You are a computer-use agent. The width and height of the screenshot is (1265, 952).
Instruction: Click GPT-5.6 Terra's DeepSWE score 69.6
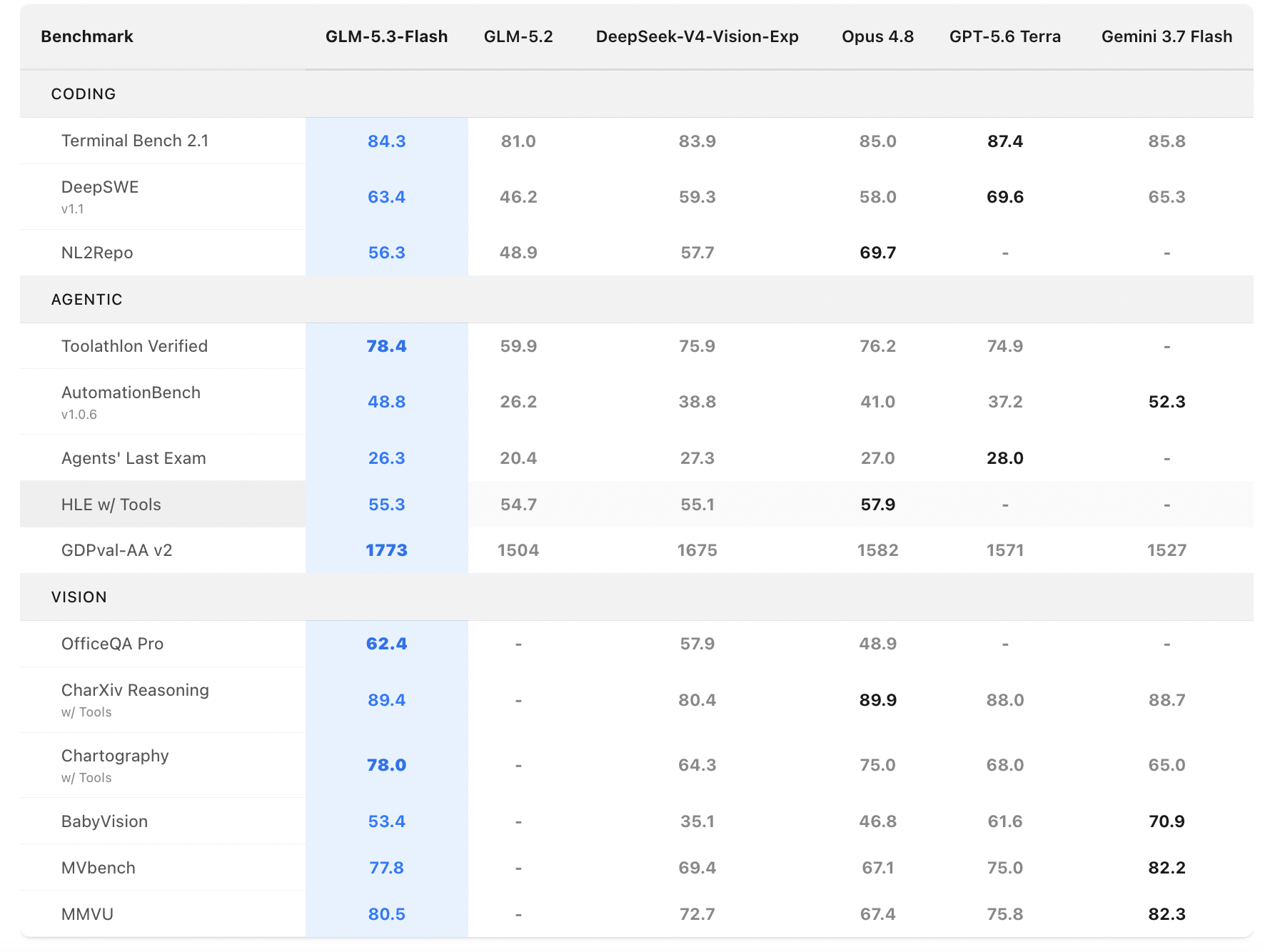pyautogui.click(x=1004, y=197)
